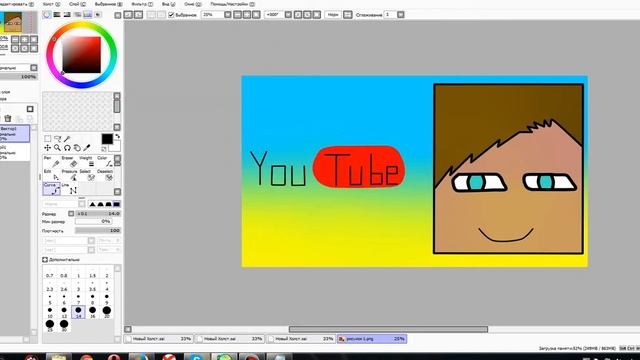Activate the zoom magnifier tool
This screenshot has height=360, width=640.
pos(58,148)
